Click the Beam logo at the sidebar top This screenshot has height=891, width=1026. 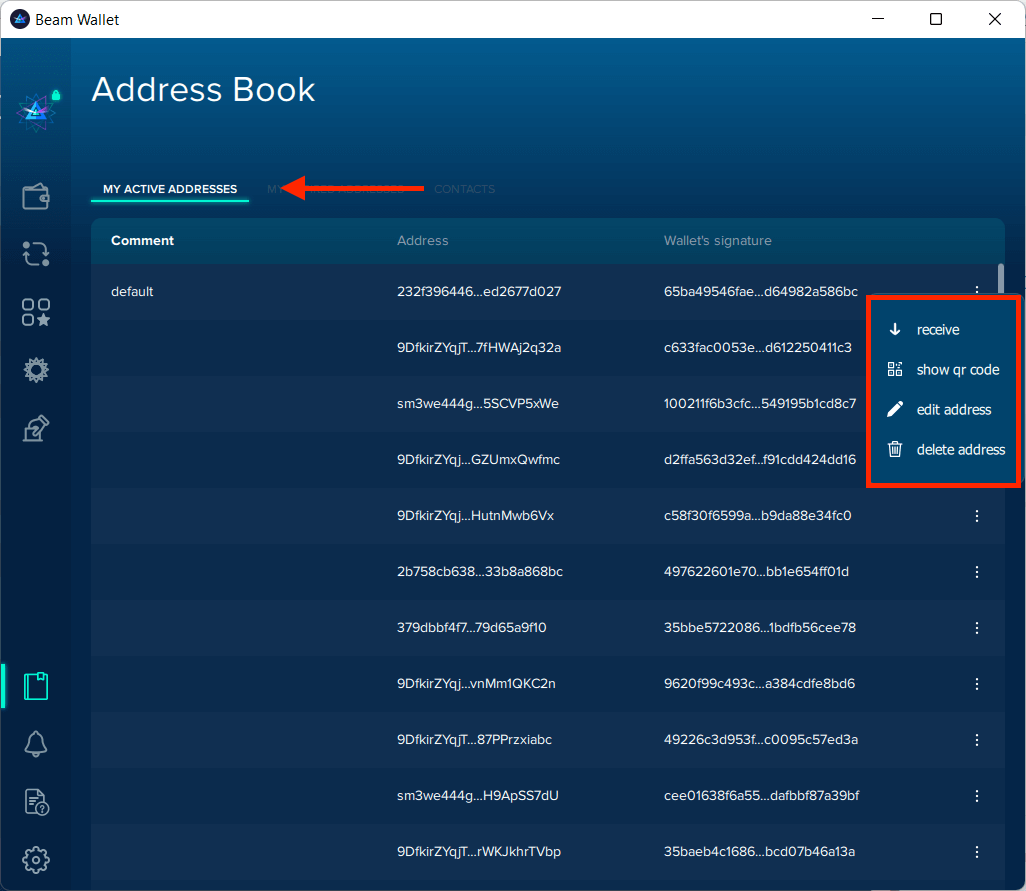[x=36, y=112]
